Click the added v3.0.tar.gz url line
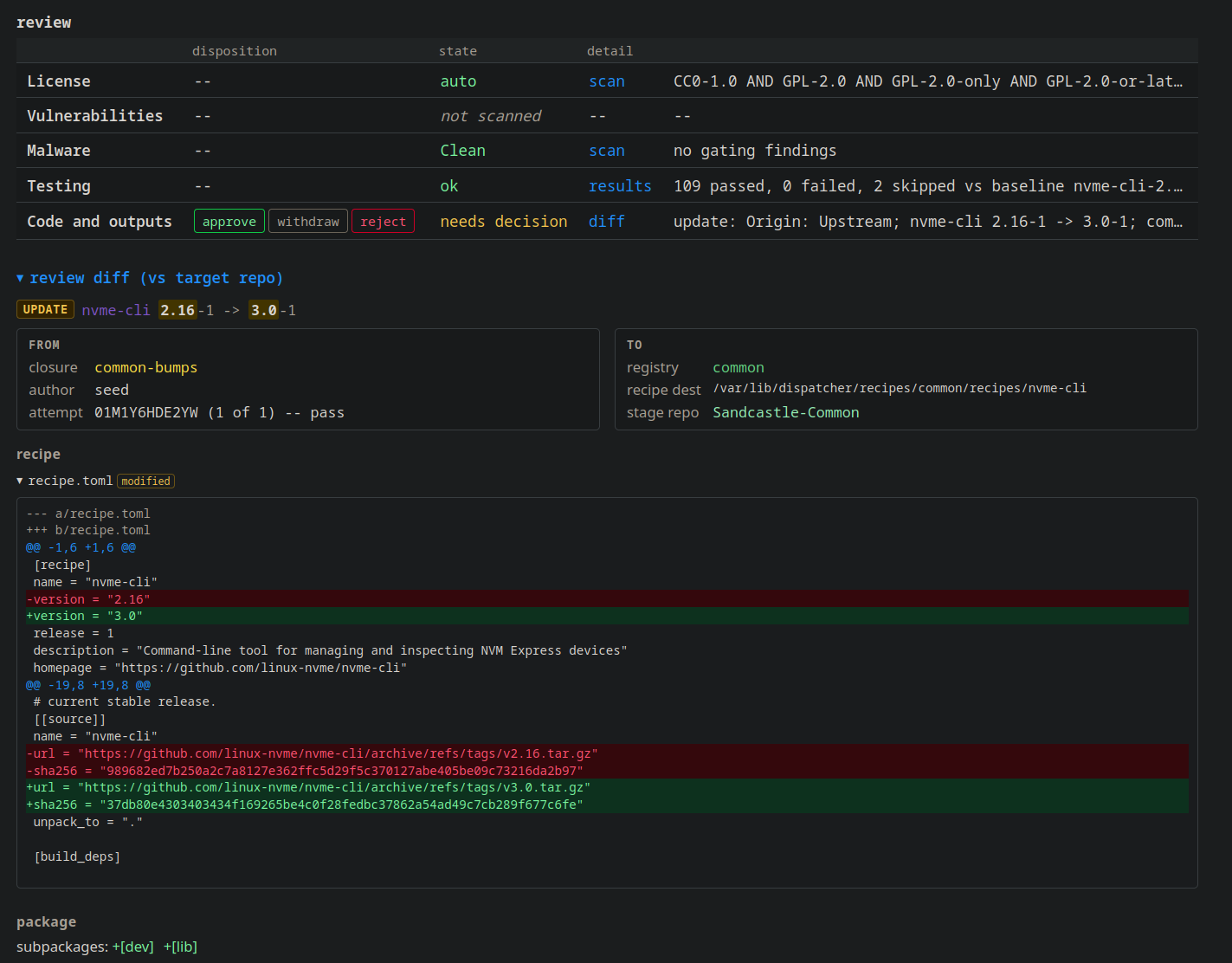Screen dimensions: 1232x963 (607, 788)
